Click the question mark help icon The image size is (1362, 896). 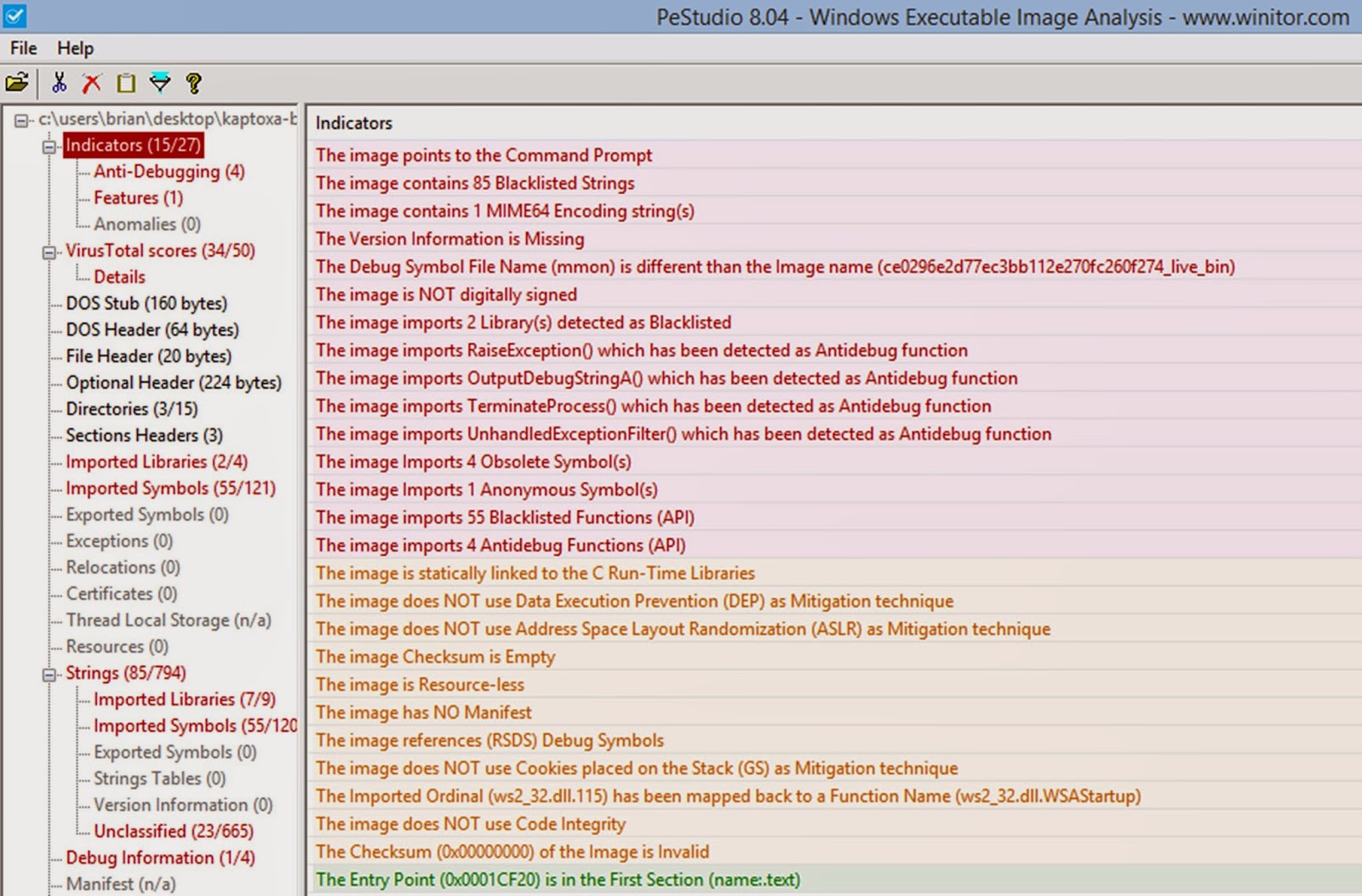pos(192,83)
